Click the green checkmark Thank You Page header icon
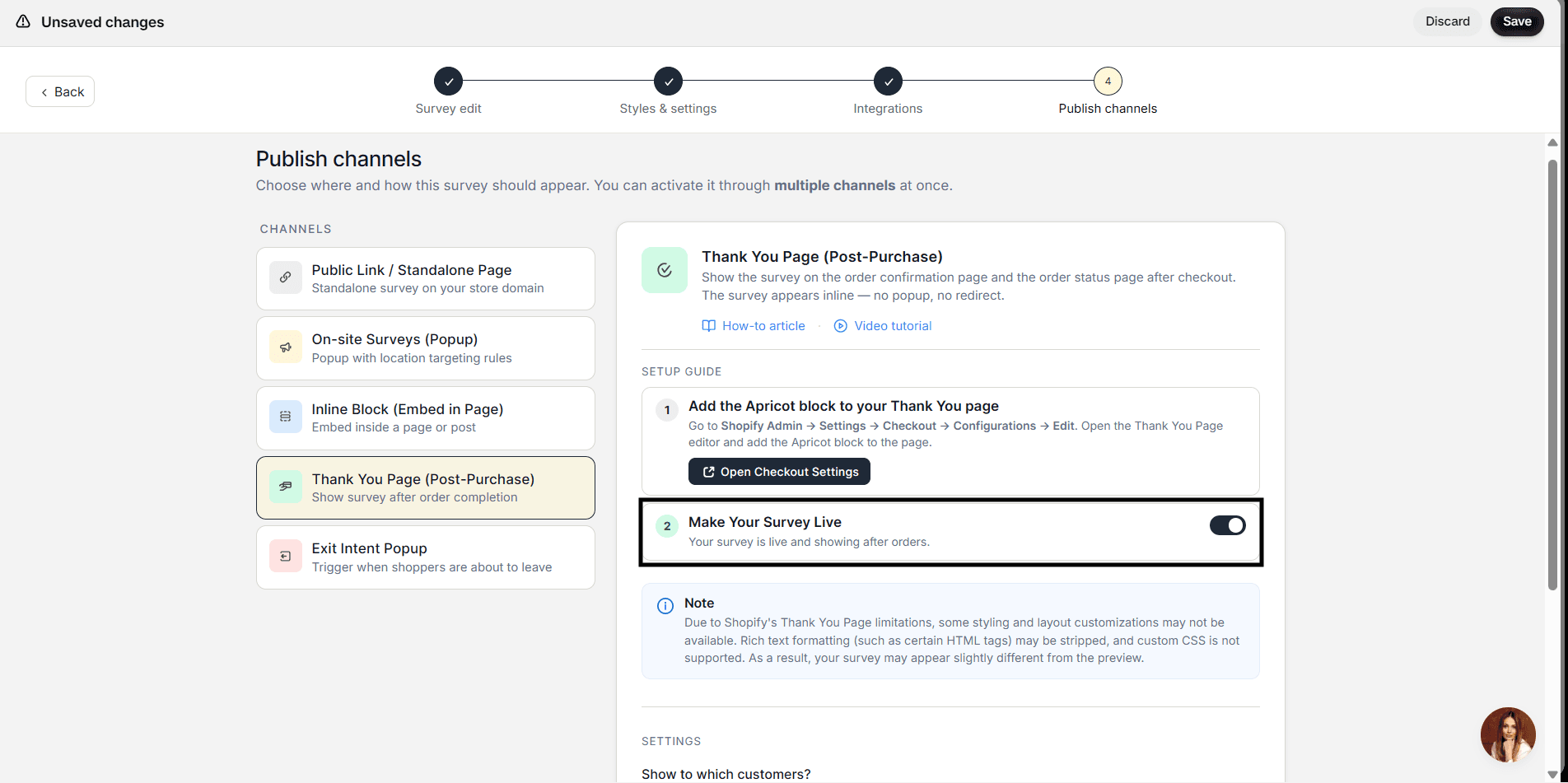Image resolution: width=1568 pixels, height=783 pixels. tap(665, 270)
